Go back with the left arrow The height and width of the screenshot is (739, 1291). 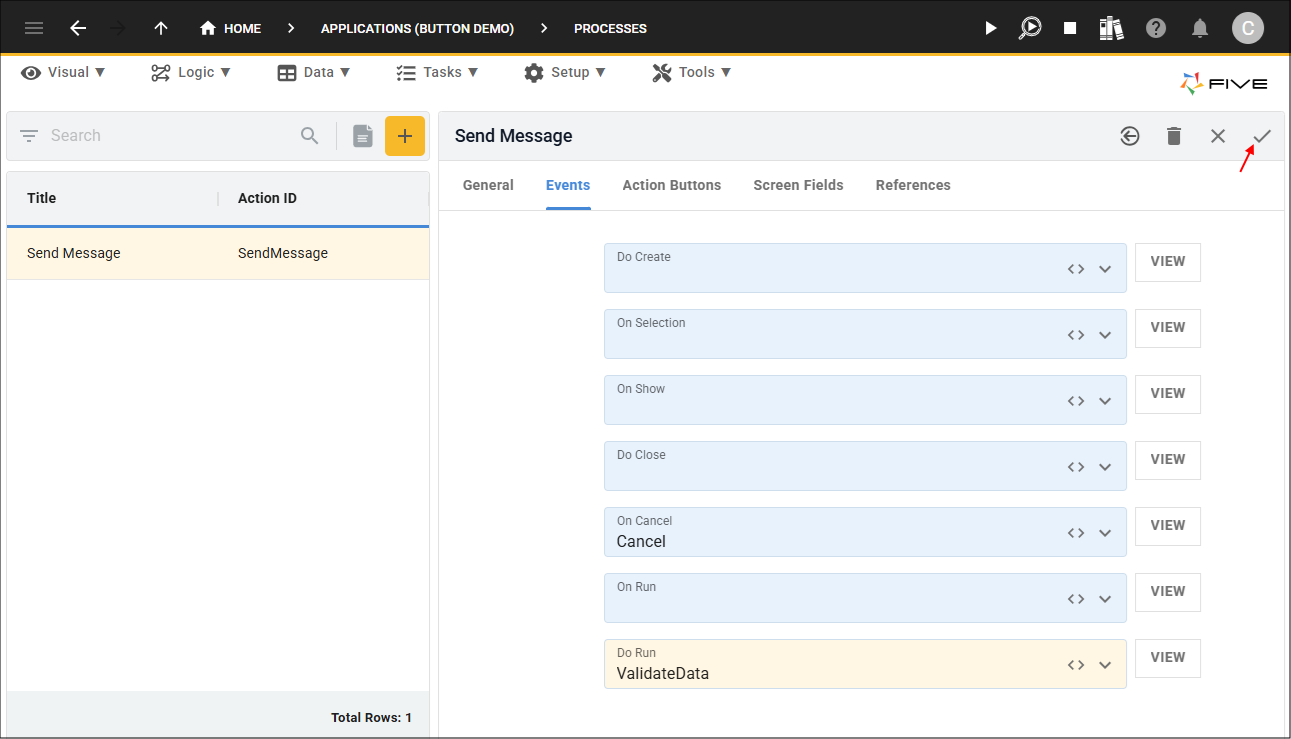[x=78, y=28]
